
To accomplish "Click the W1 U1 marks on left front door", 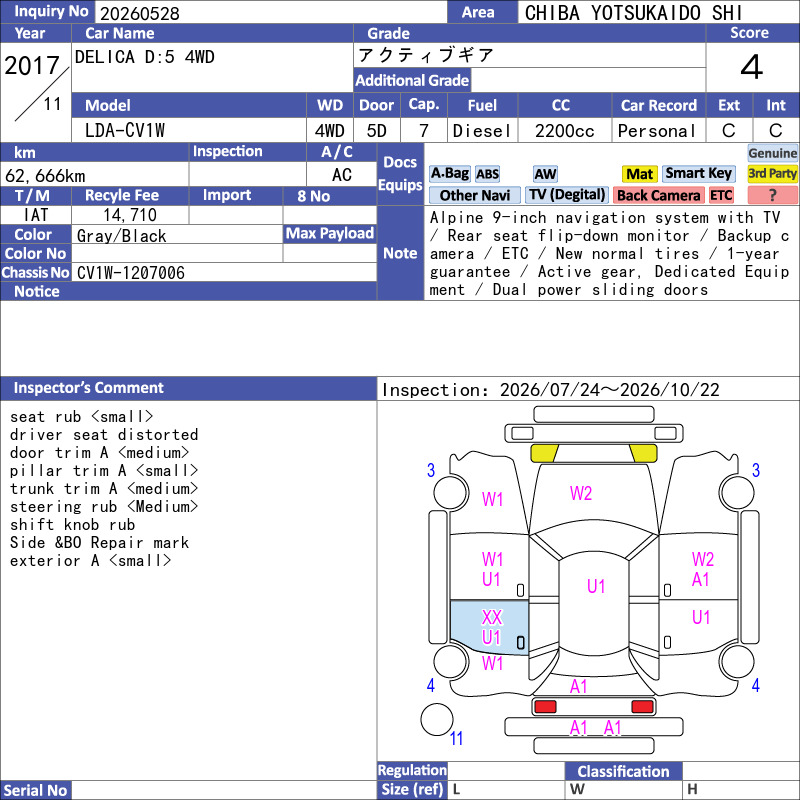I will (x=492, y=569).
